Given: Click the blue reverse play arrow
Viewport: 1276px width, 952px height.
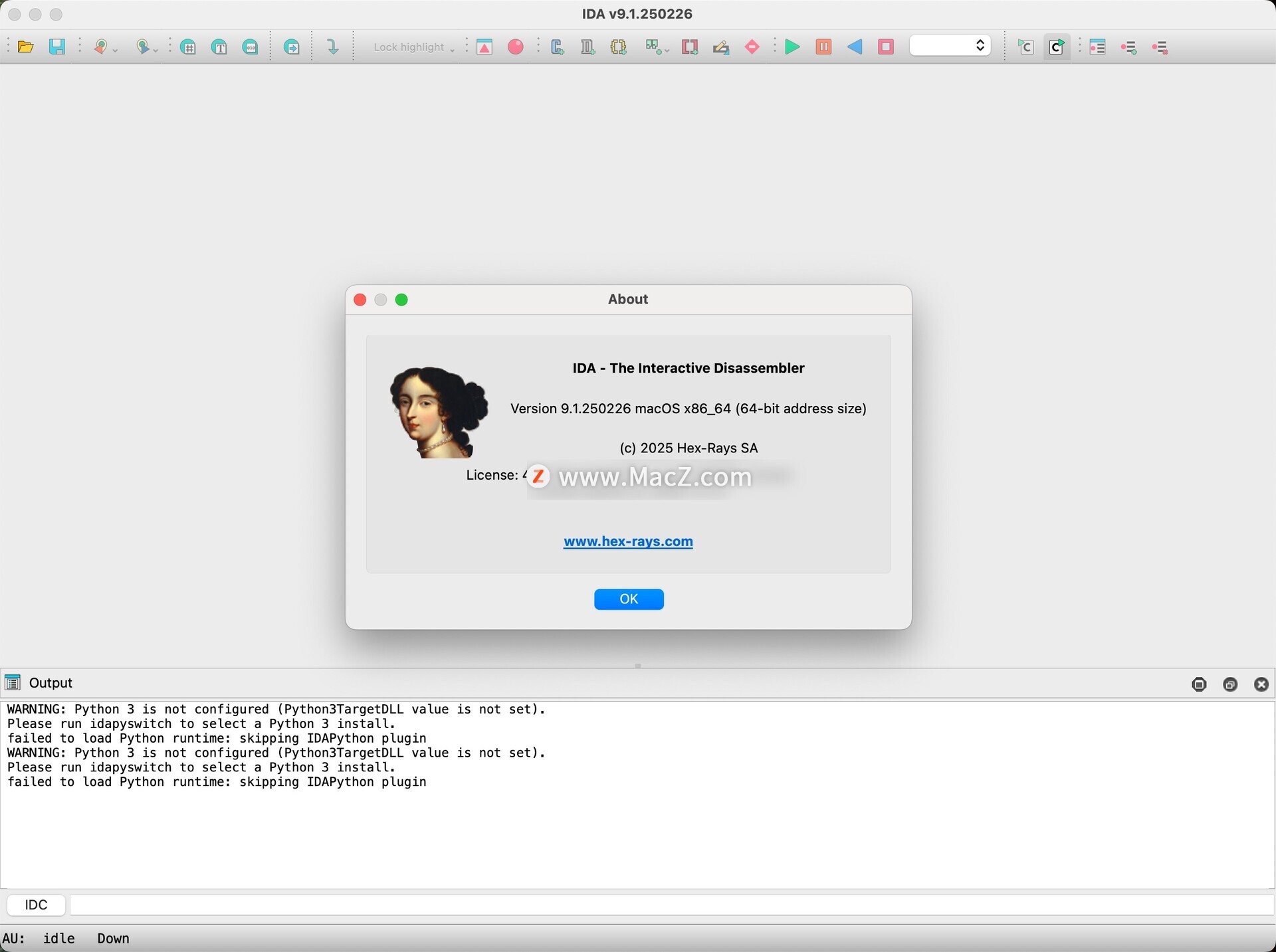Looking at the screenshot, I should [x=855, y=47].
